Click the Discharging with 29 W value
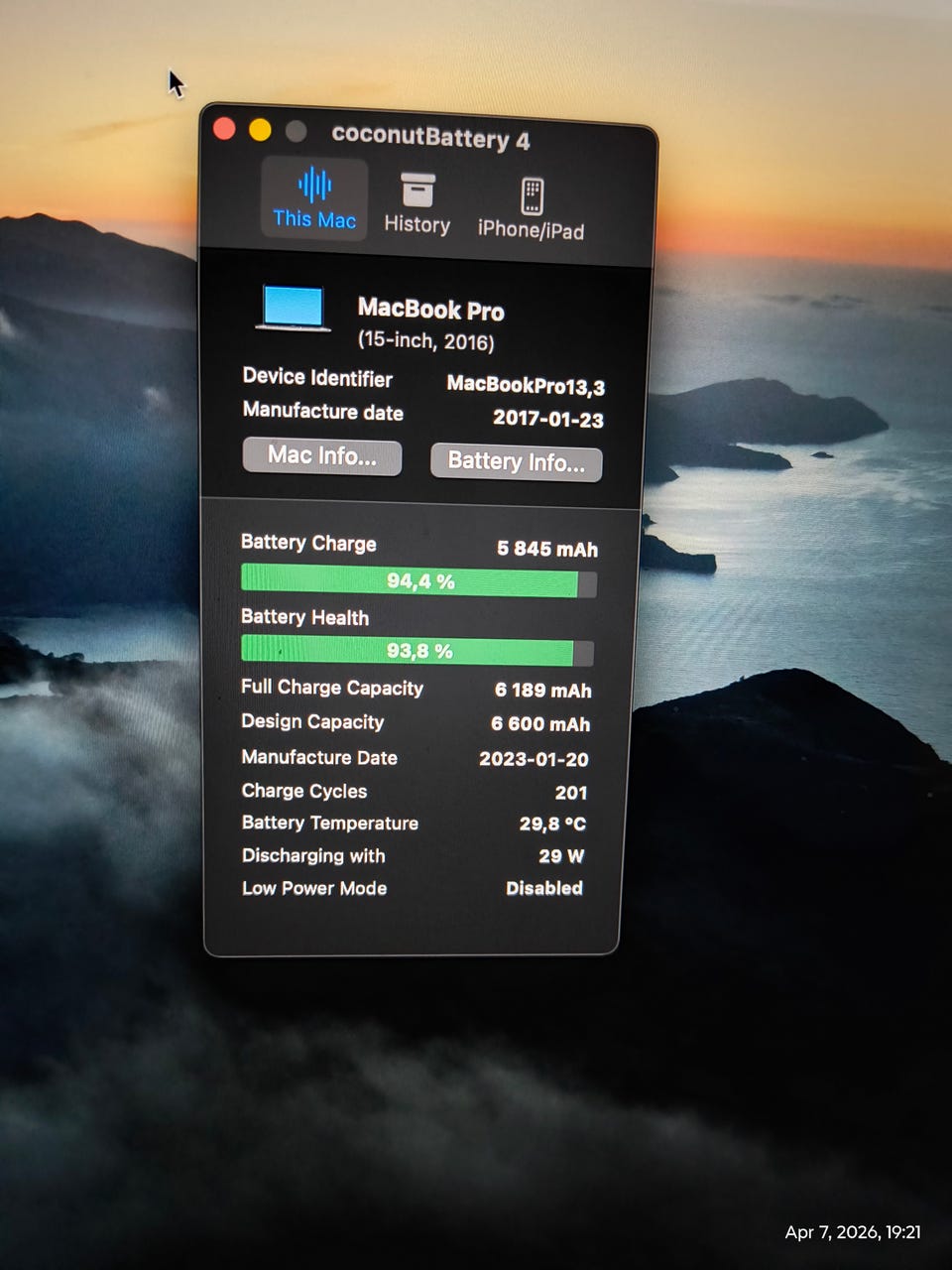Image resolution: width=952 pixels, height=1270 pixels. coord(561,856)
